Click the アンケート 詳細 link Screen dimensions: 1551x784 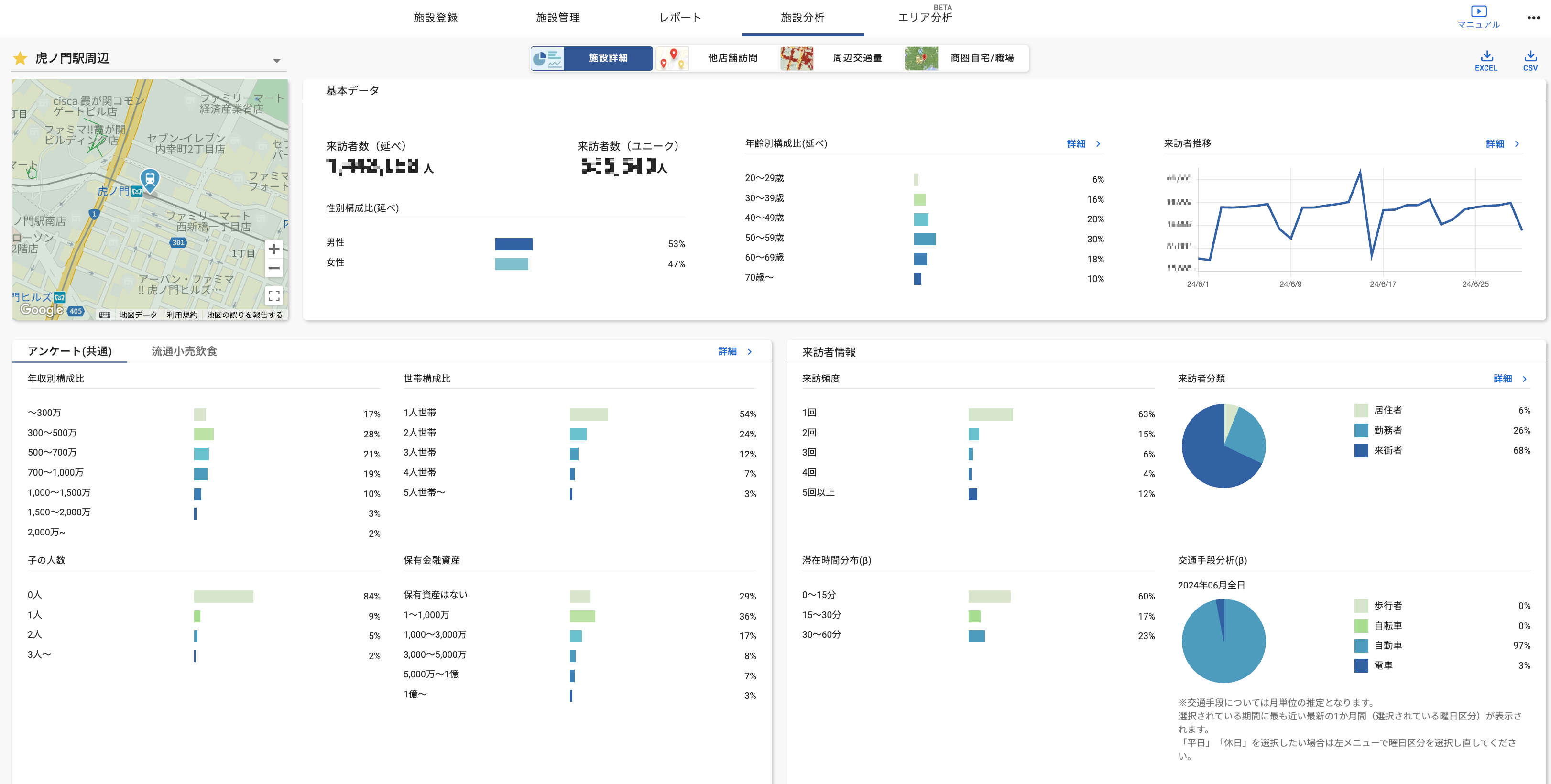pyautogui.click(x=727, y=352)
